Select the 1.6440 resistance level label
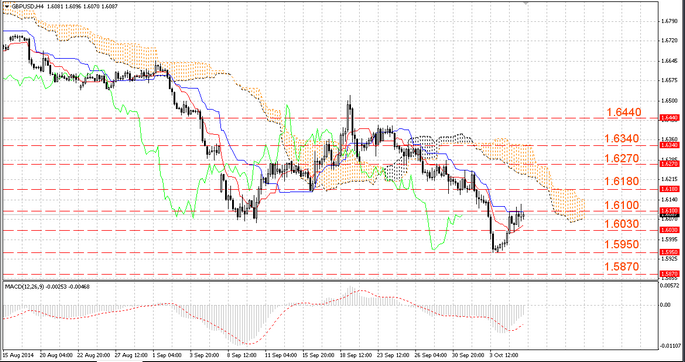This screenshot has width=685, height=362. (x=623, y=112)
